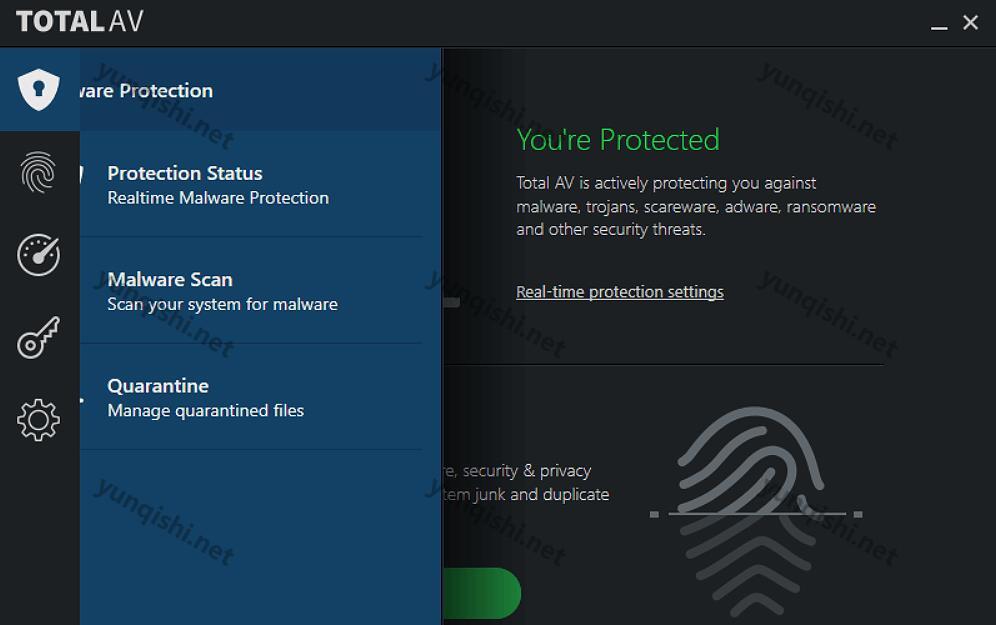This screenshot has width=996, height=625.
Task: Select Malware Scan menu item
Action: point(252,291)
